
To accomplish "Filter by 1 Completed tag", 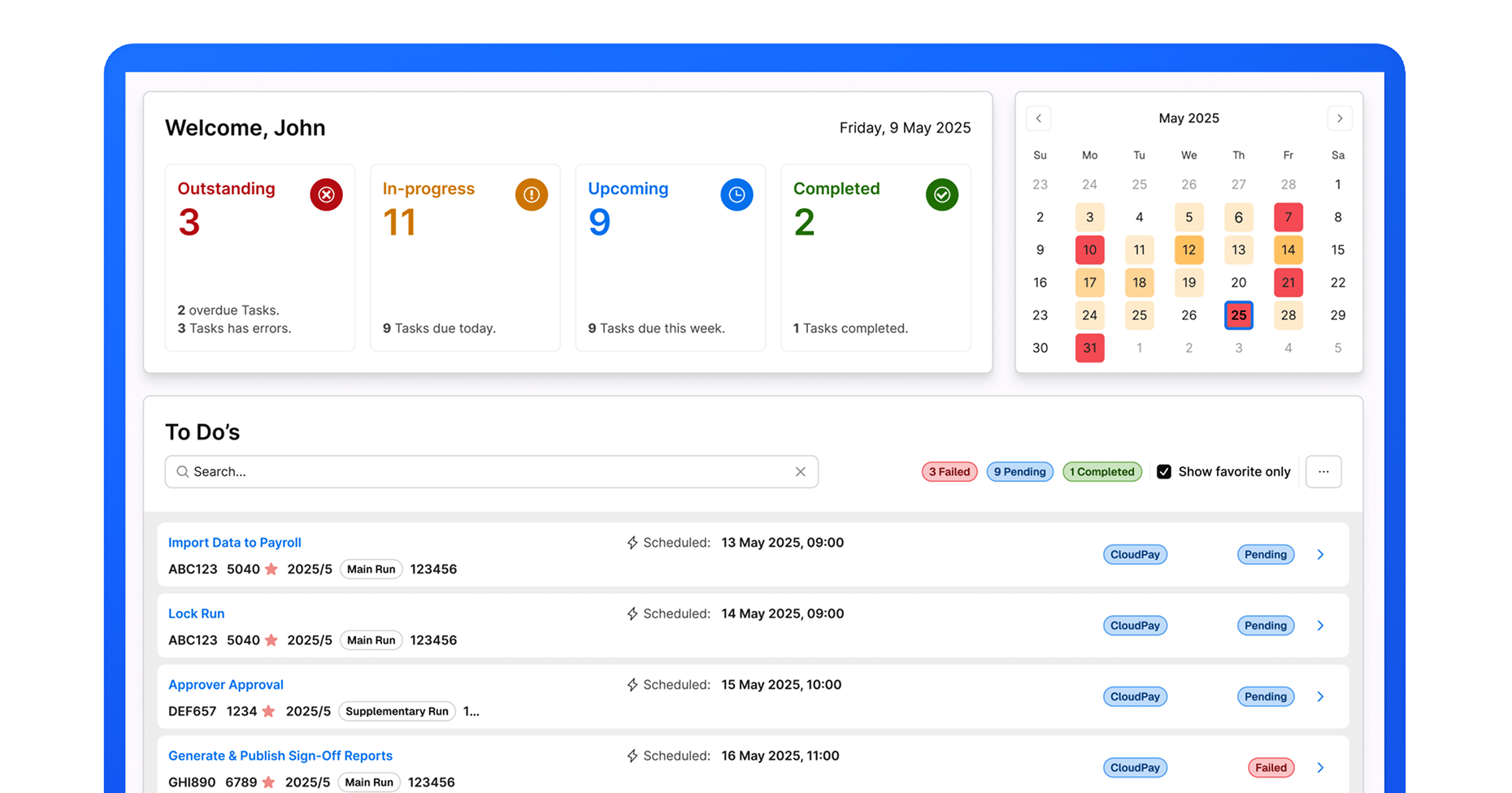I will pyautogui.click(x=1102, y=471).
